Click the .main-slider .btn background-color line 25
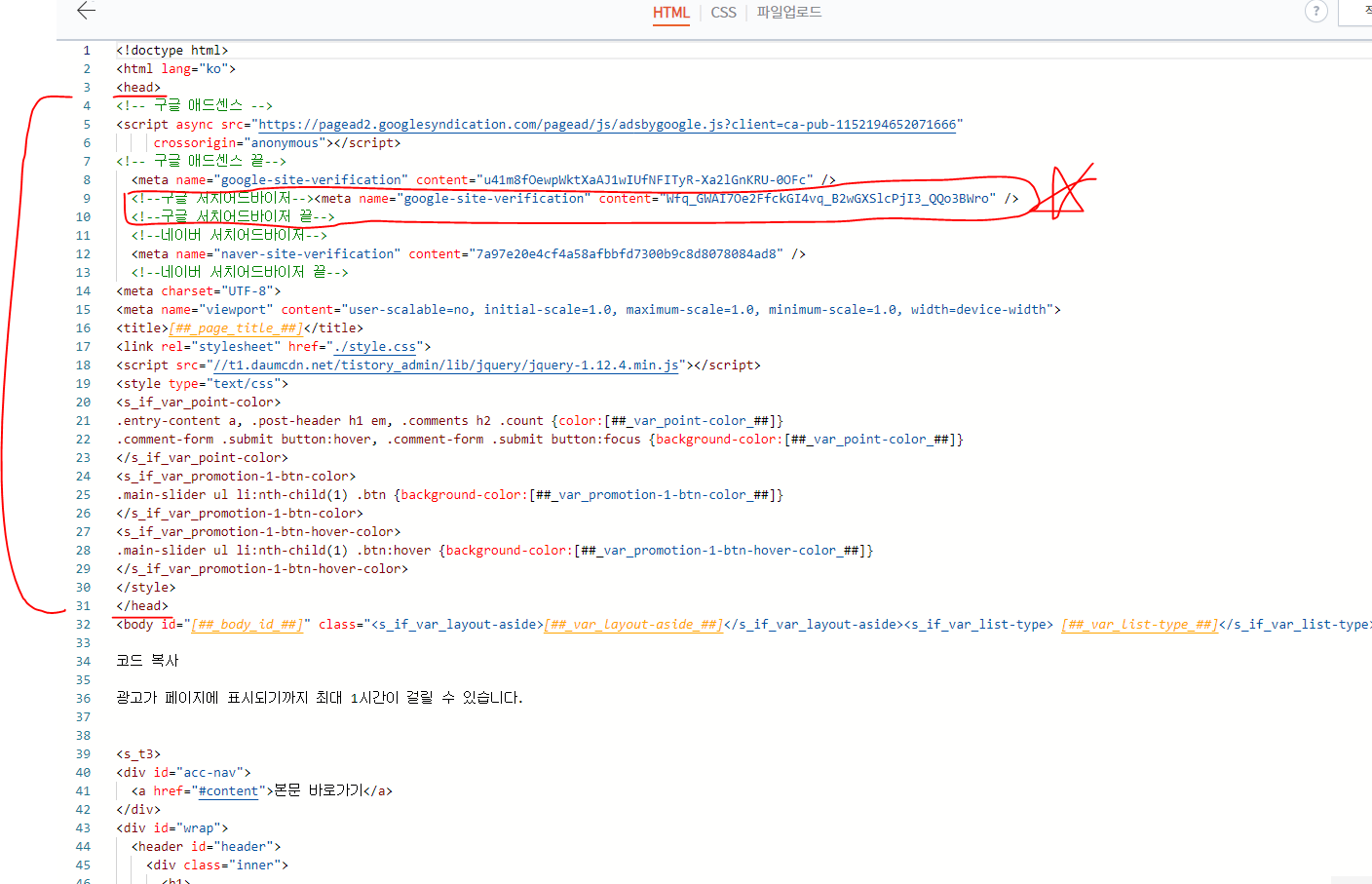This screenshot has height=884, width=1372. pos(450,495)
